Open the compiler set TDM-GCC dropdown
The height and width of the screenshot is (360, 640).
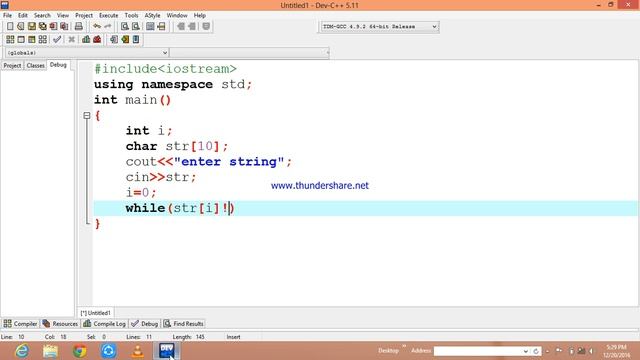pyautogui.click(x=434, y=27)
